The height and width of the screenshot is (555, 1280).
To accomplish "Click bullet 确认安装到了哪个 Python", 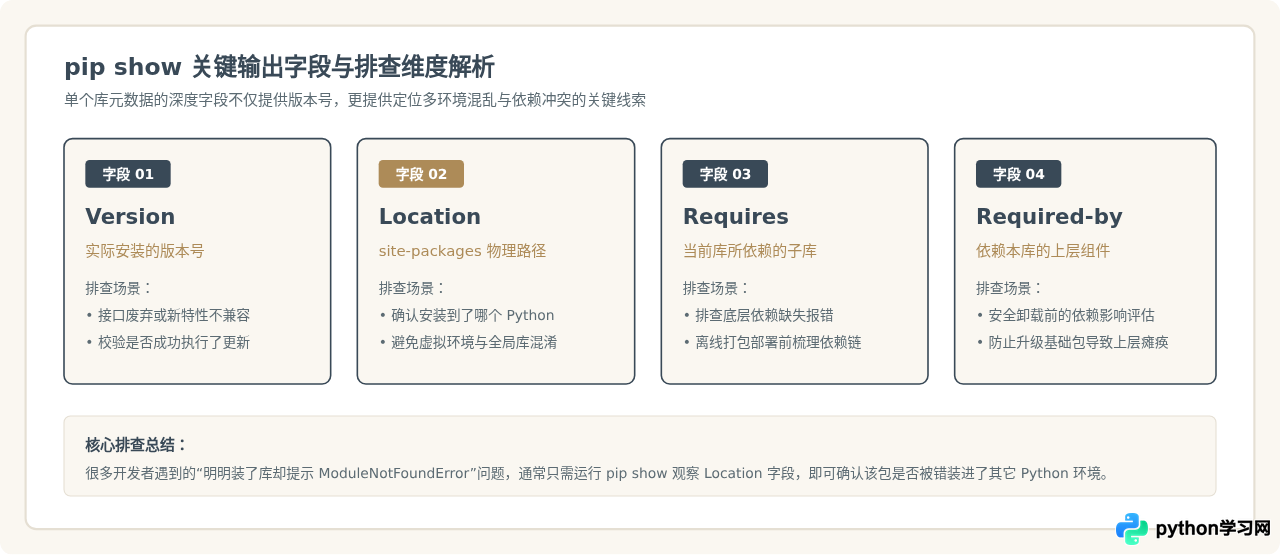I will (x=466, y=315).
